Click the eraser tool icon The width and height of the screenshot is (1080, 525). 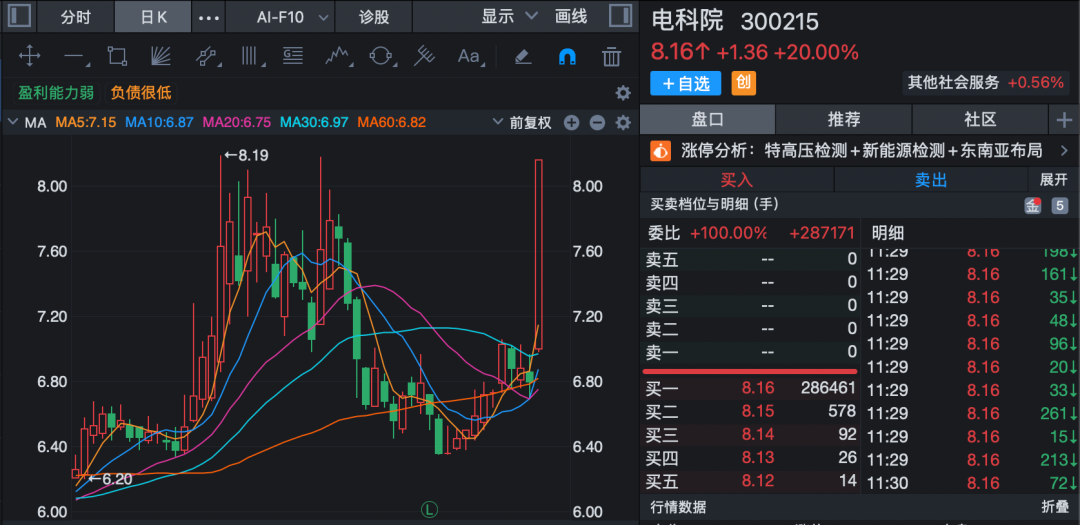click(522, 57)
